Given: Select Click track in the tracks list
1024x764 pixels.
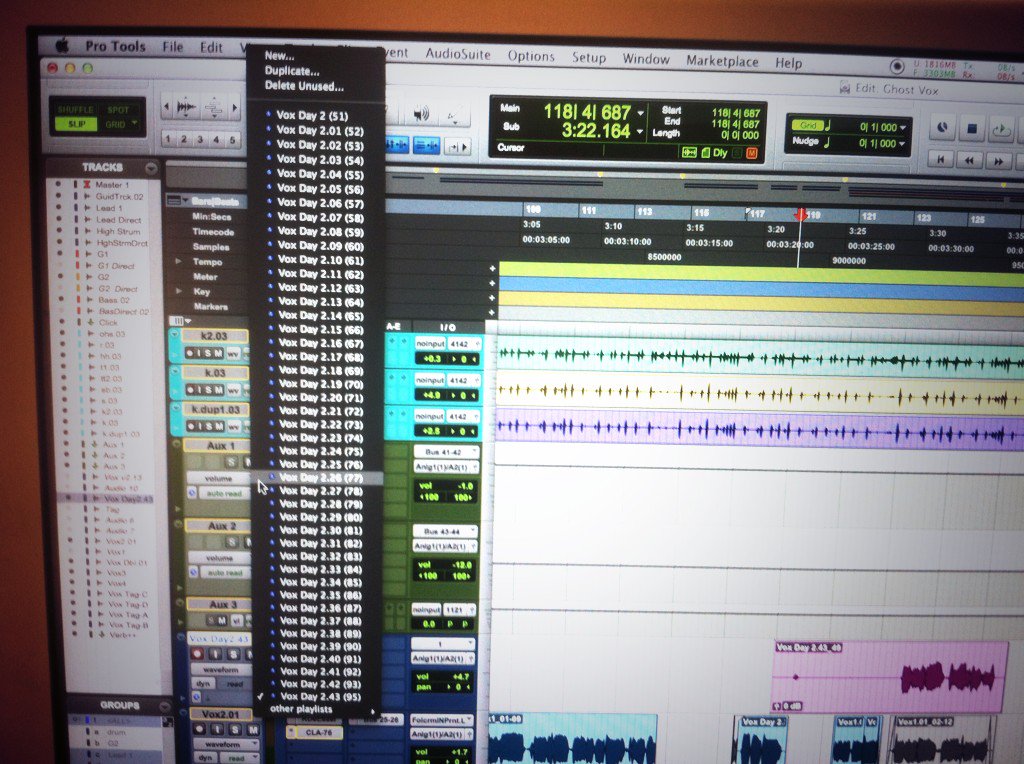Looking at the screenshot, I should point(108,323).
